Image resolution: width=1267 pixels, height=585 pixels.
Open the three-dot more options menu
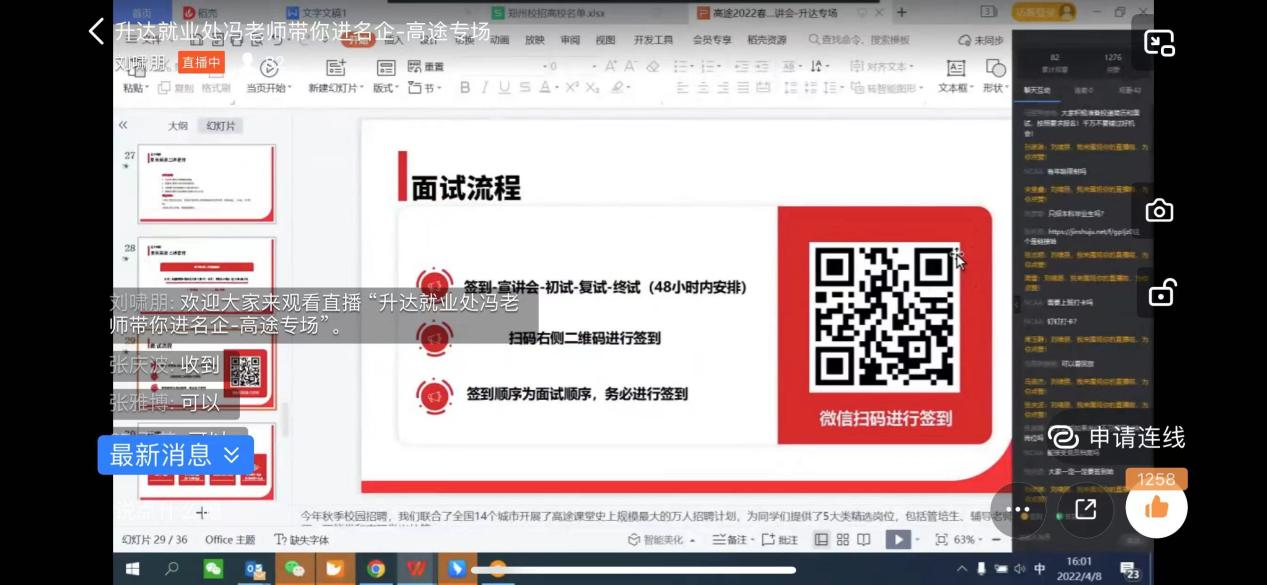pyautogui.click(x=1018, y=509)
